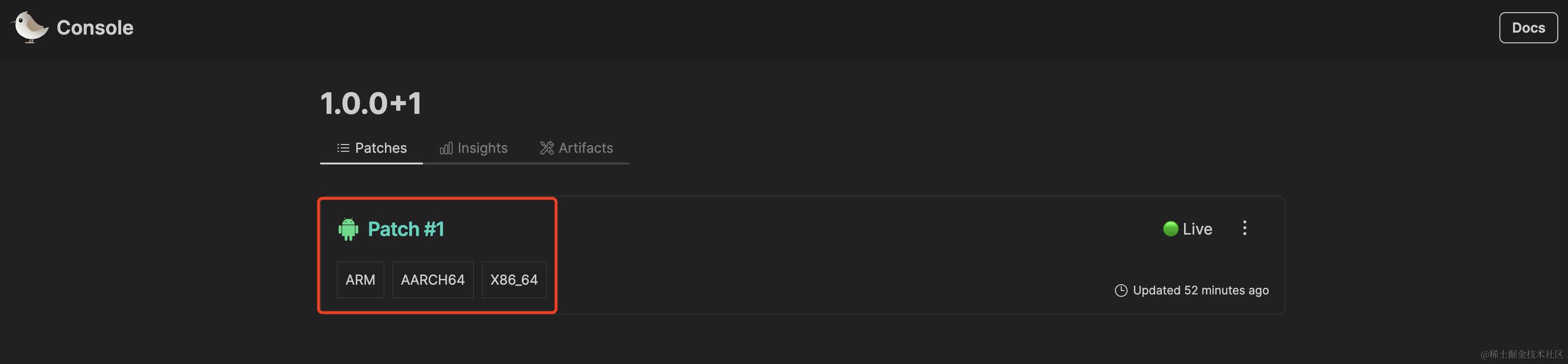Image resolution: width=1568 pixels, height=364 pixels.
Task: Click the Insights bar chart icon
Action: (446, 148)
